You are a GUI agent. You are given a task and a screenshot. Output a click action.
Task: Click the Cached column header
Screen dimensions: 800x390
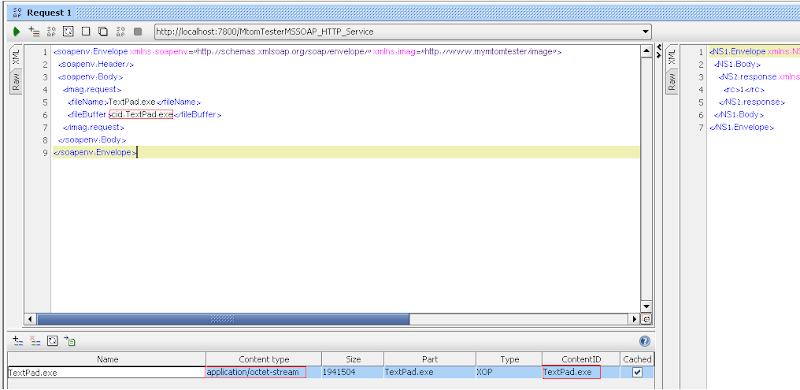pos(637,359)
